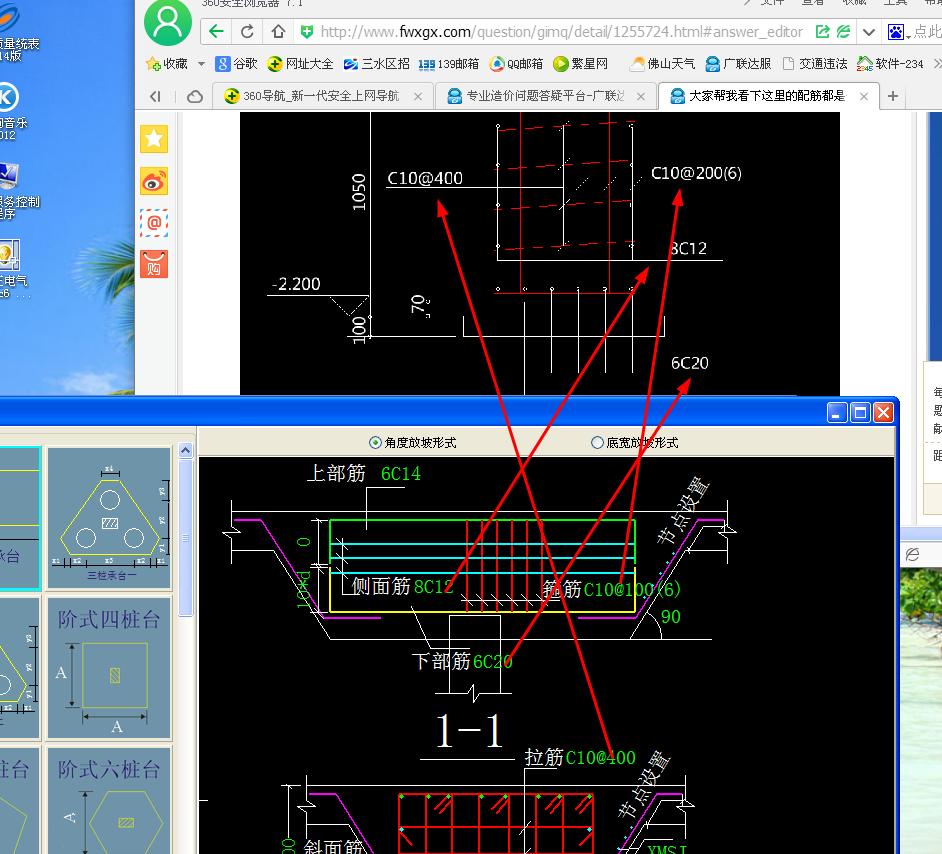Switch to 360导航 browser tab
The width and height of the screenshot is (942, 854).
tap(320, 96)
